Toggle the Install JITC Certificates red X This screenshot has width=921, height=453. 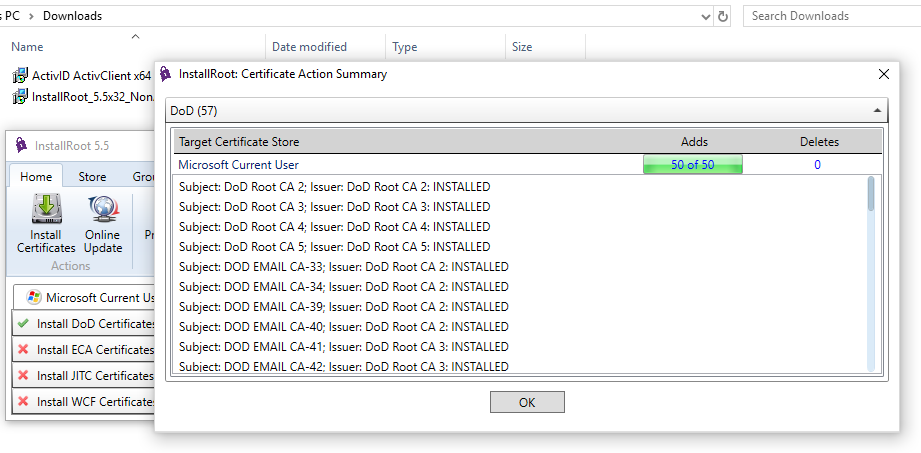(x=23, y=375)
